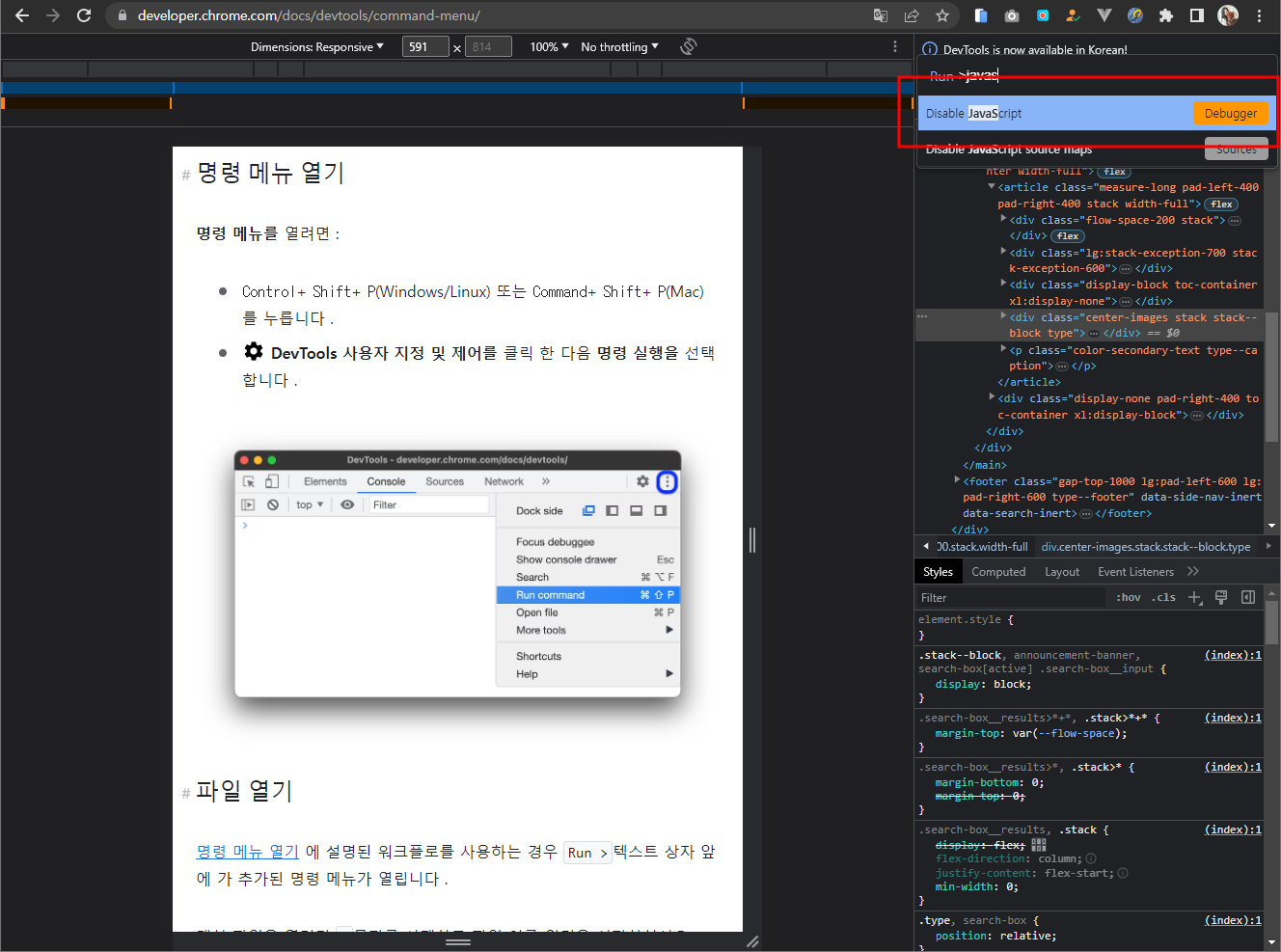Open the blue phone-shaped extension icon
The height and width of the screenshot is (952, 1281).
pos(981,15)
